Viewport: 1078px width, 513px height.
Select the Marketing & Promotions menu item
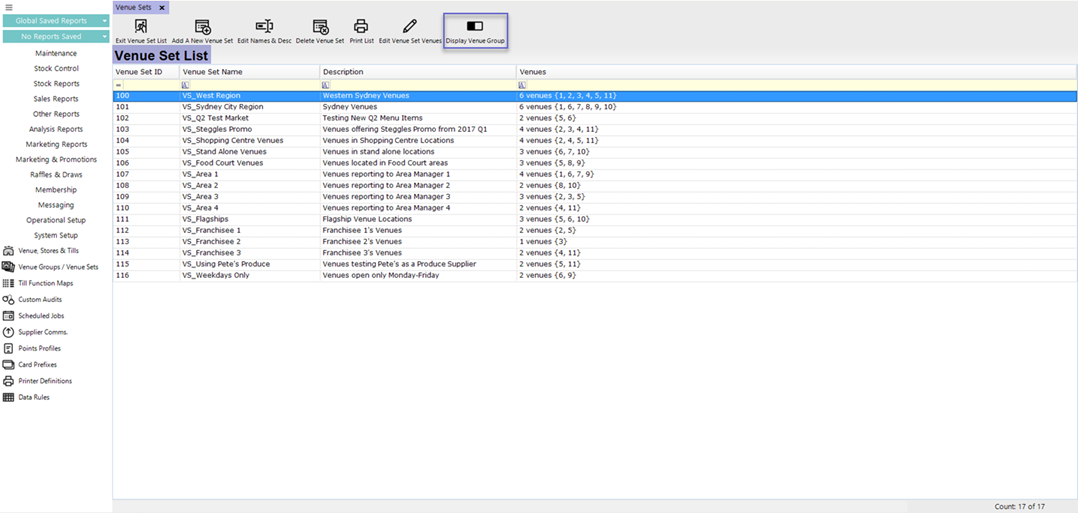tap(56, 160)
